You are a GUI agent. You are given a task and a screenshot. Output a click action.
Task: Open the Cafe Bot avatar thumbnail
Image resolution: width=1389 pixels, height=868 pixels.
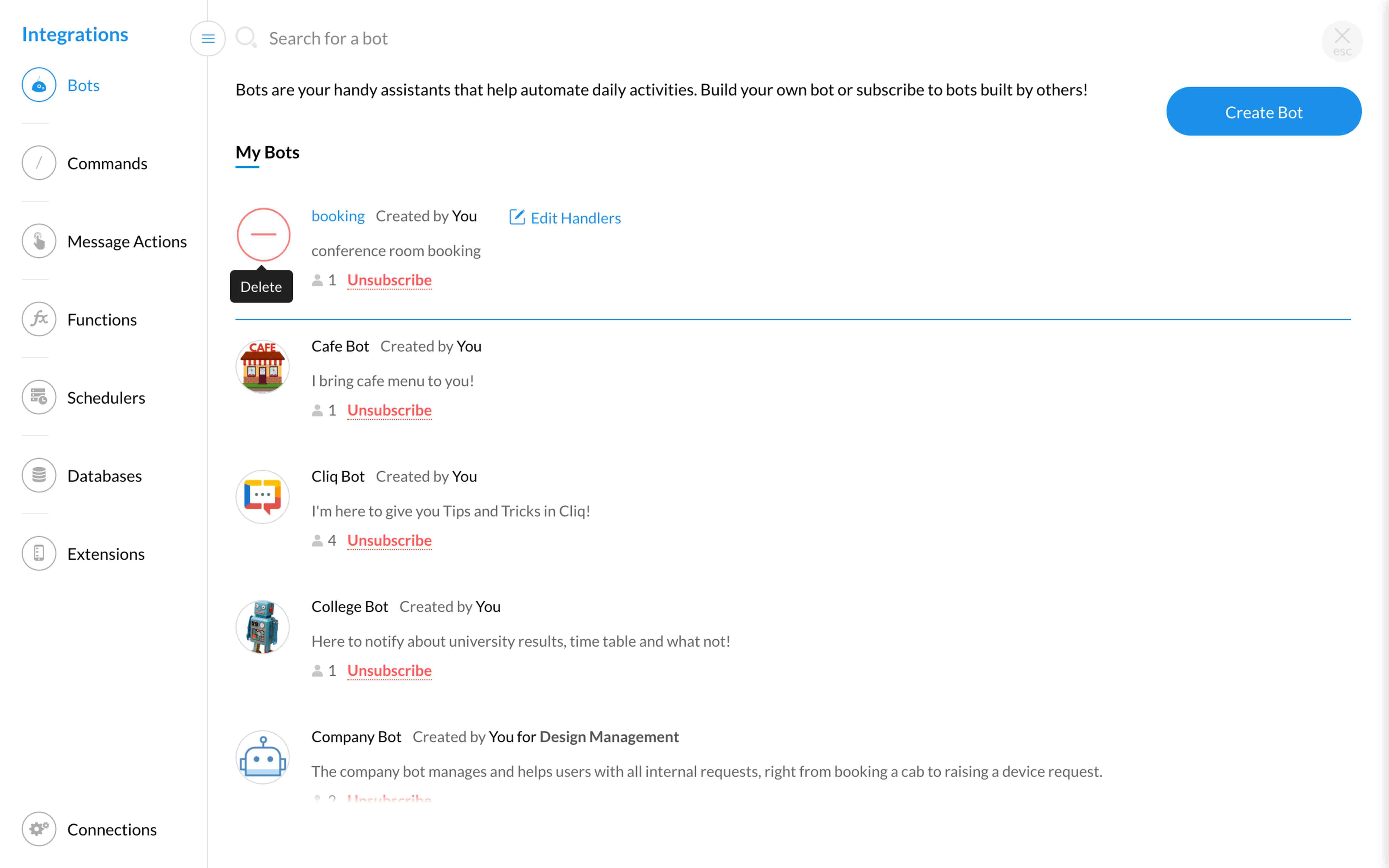[x=263, y=367]
